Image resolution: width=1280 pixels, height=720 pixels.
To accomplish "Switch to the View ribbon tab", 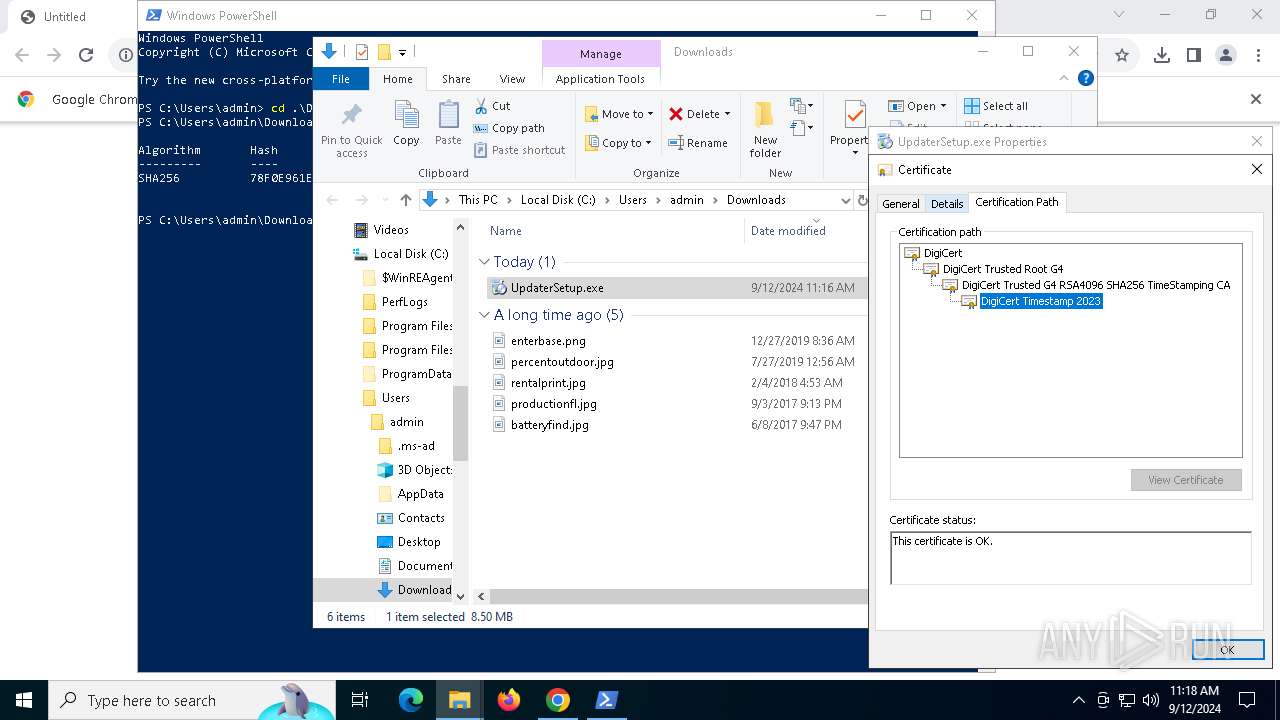I will (512, 79).
